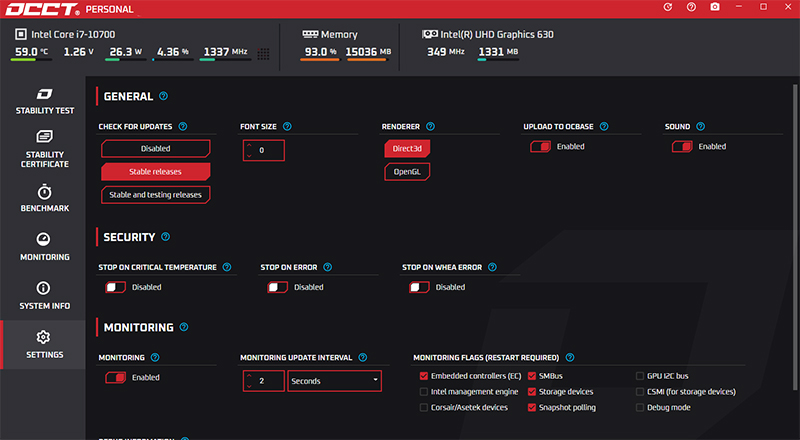Screen dimensions: 800x440
Task: Click the Intel UHD Graphics card icon
Action: tap(430, 34)
